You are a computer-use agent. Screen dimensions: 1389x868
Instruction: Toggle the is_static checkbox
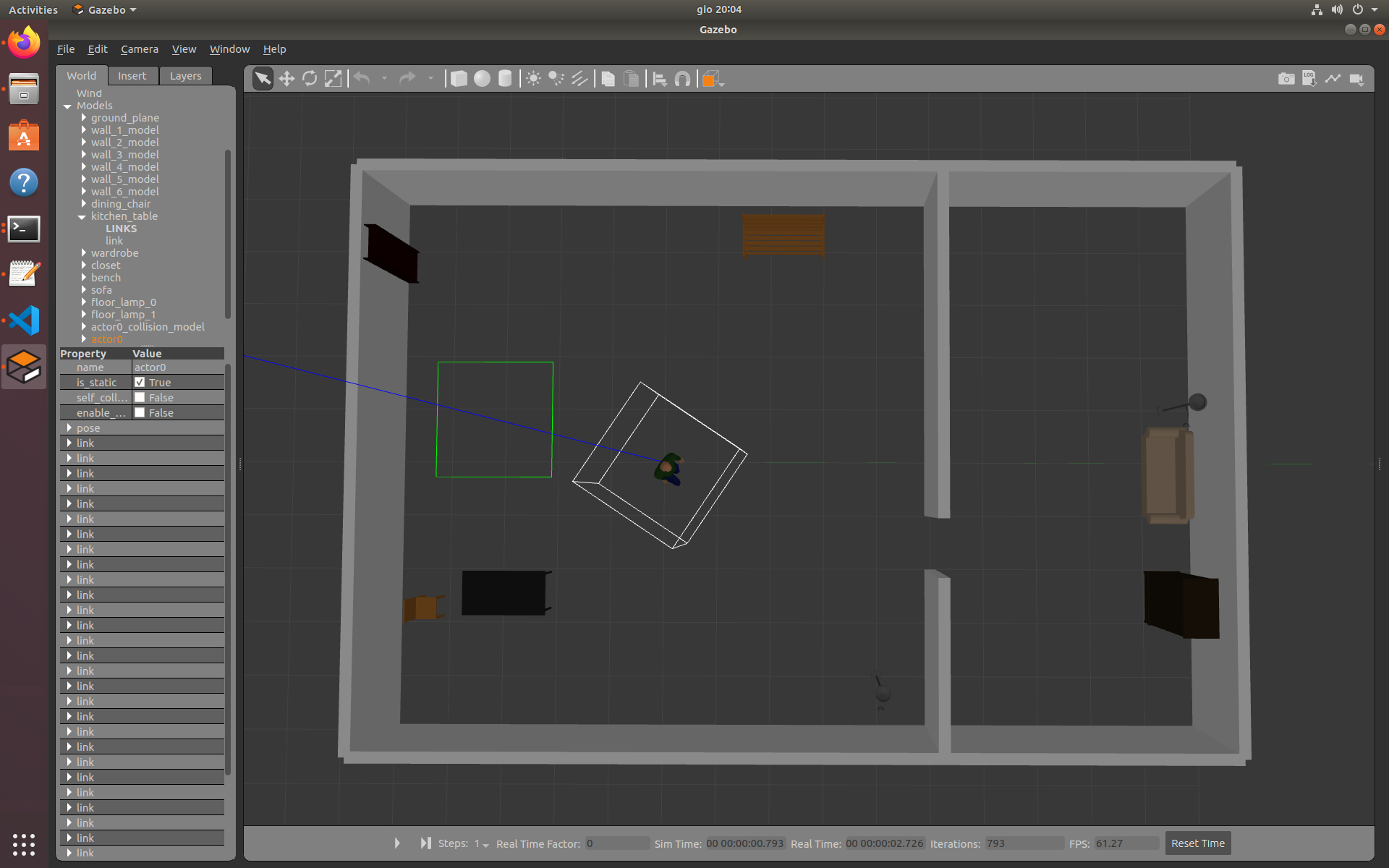tap(140, 382)
